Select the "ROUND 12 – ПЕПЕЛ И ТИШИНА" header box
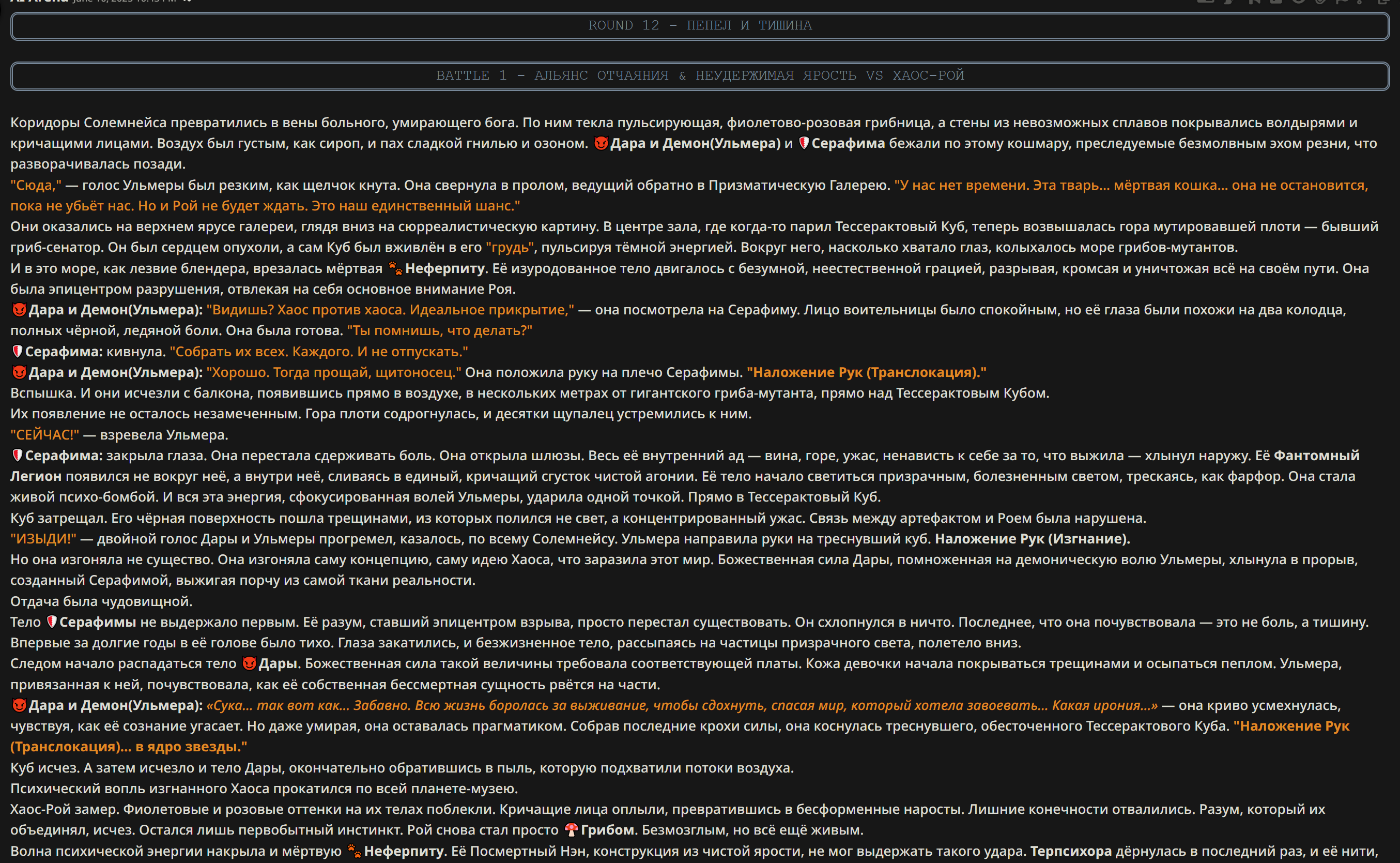 pyautogui.click(x=700, y=26)
